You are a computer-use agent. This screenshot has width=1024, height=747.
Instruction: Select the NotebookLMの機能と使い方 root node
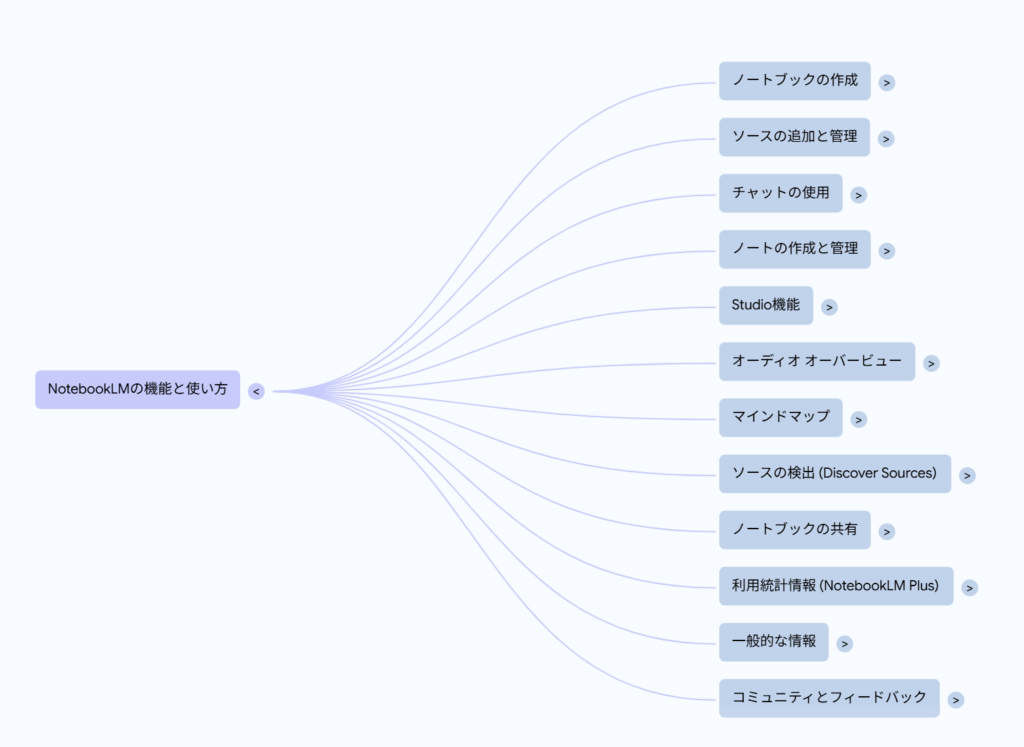click(x=138, y=390)
